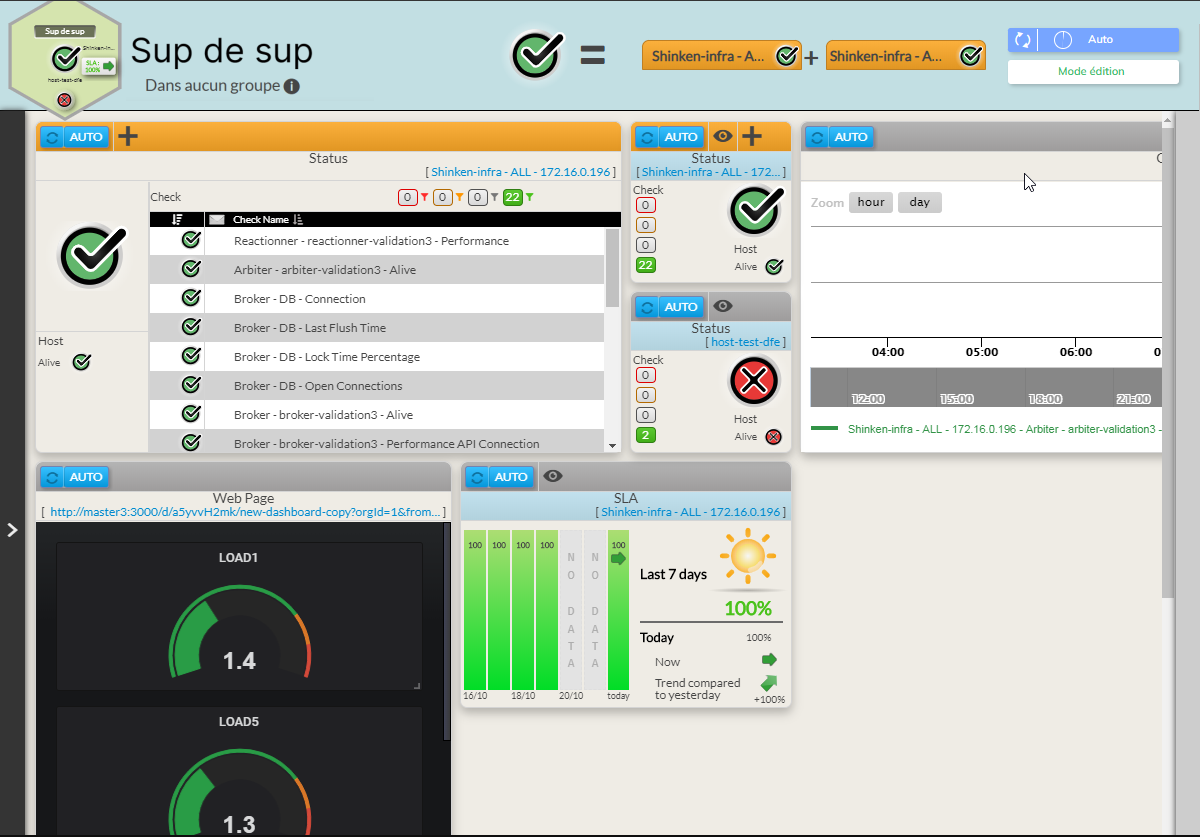
Task: Open the Shinken-infra badge before the plus sign
Action: tap(722, 56)
